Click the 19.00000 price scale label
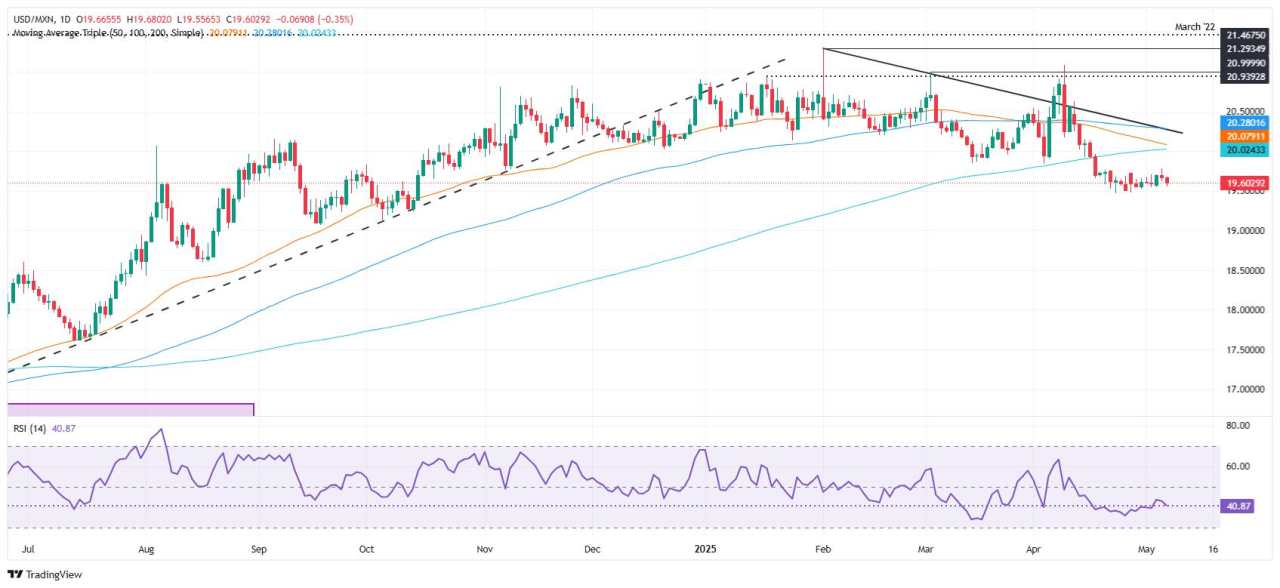Viewport: 1280px width, 588px height. coord(1247,231)
